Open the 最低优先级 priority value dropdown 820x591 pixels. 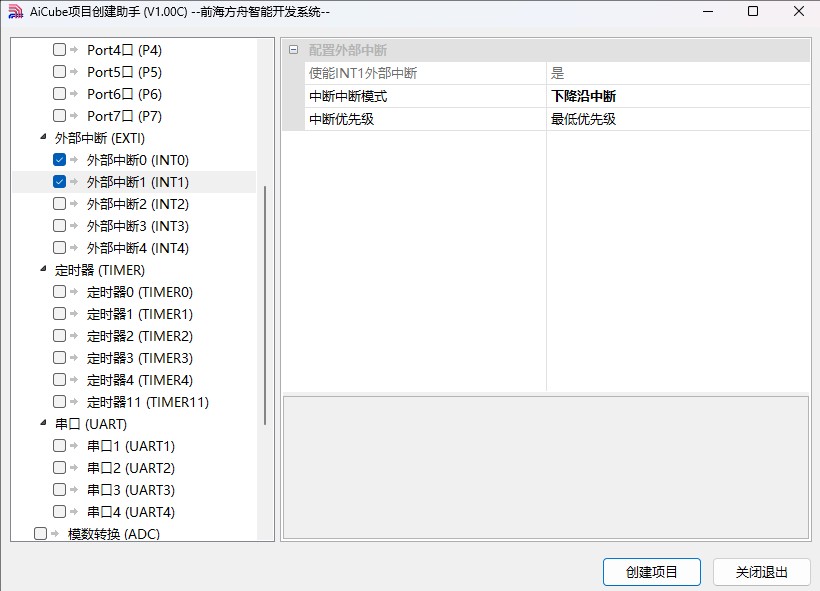(678, 119)
